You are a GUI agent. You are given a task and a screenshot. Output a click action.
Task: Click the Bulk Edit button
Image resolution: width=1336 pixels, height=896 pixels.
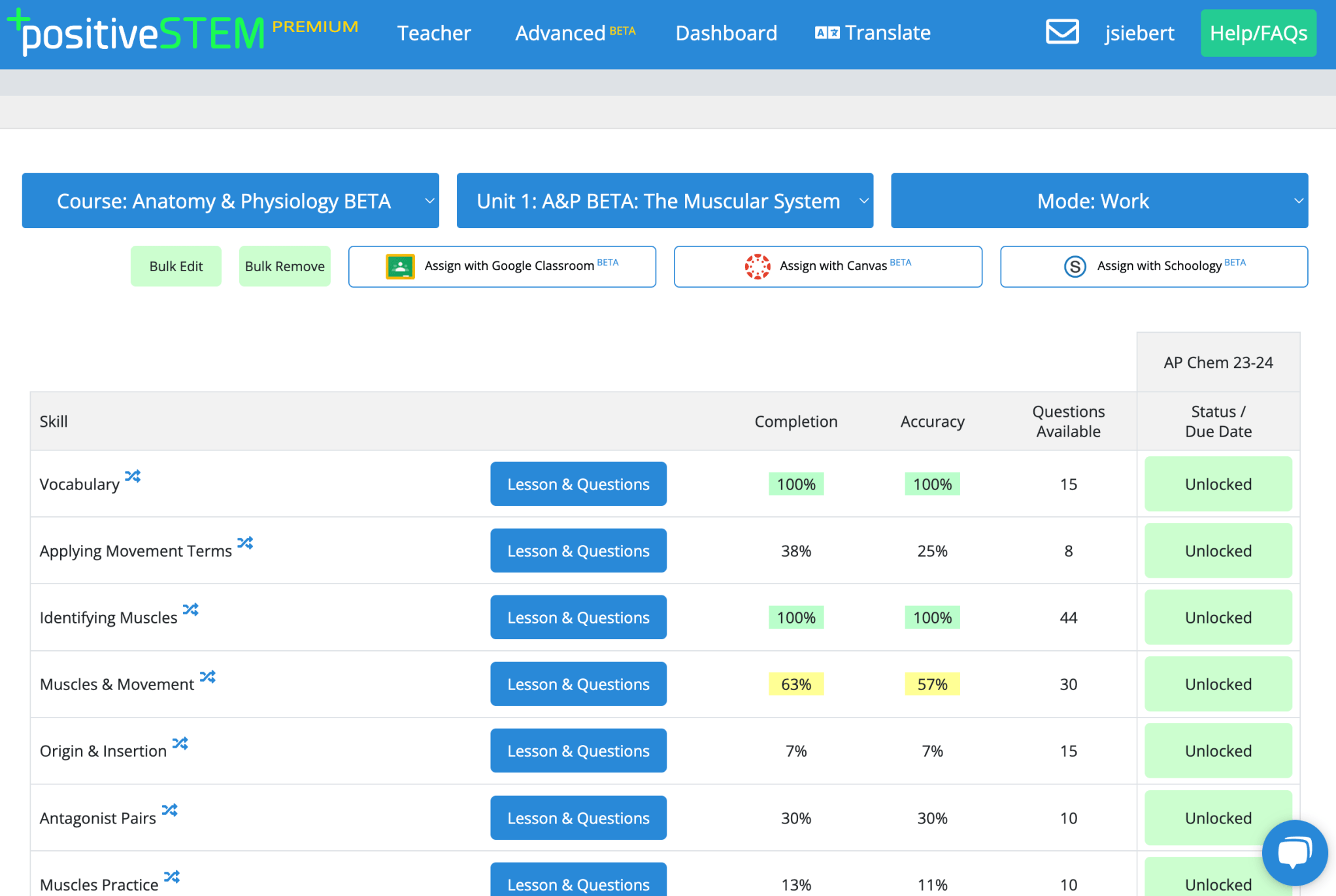(x=176, y=266)
